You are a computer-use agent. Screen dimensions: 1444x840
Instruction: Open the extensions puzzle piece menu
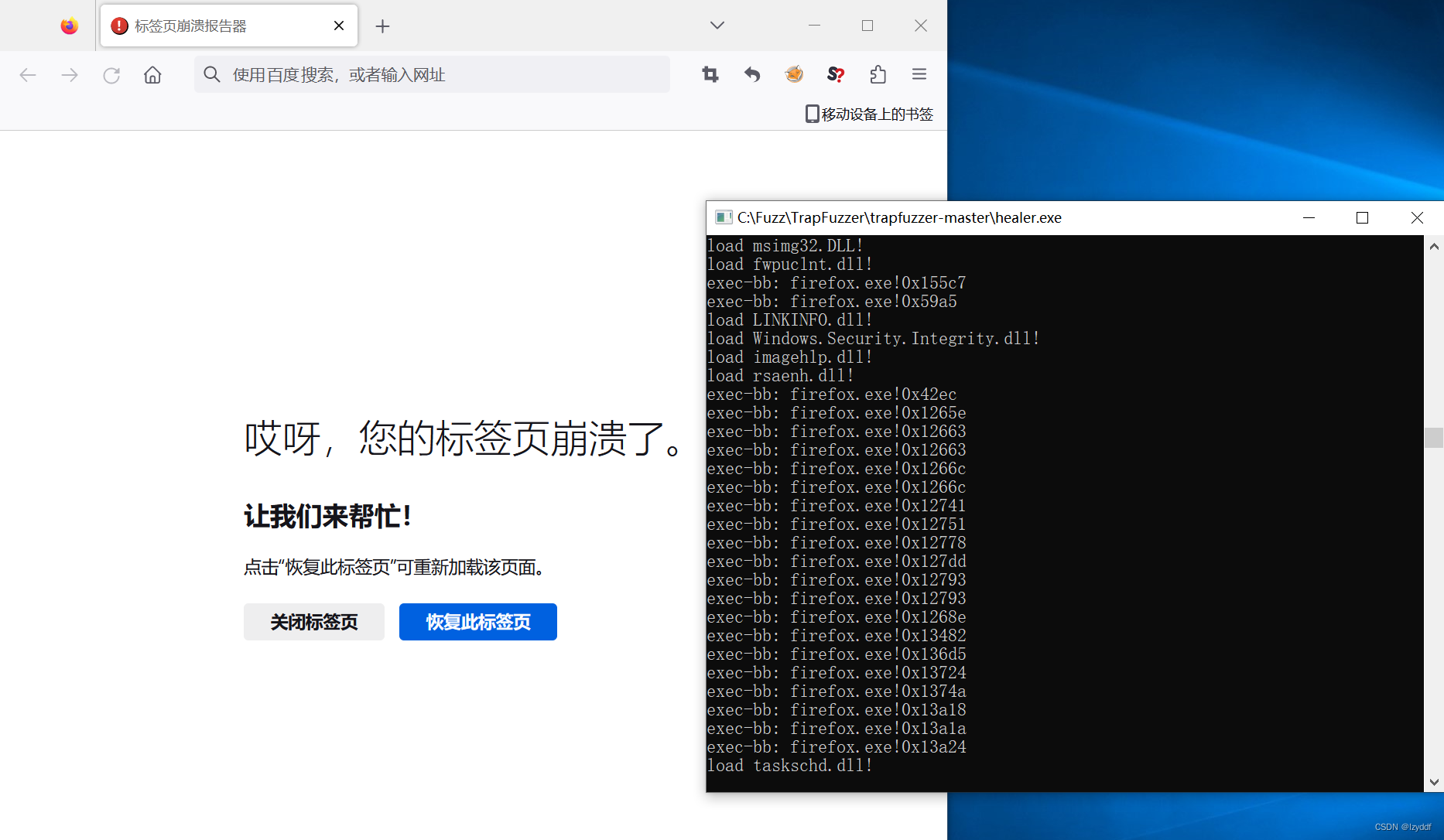pos(878,74)
